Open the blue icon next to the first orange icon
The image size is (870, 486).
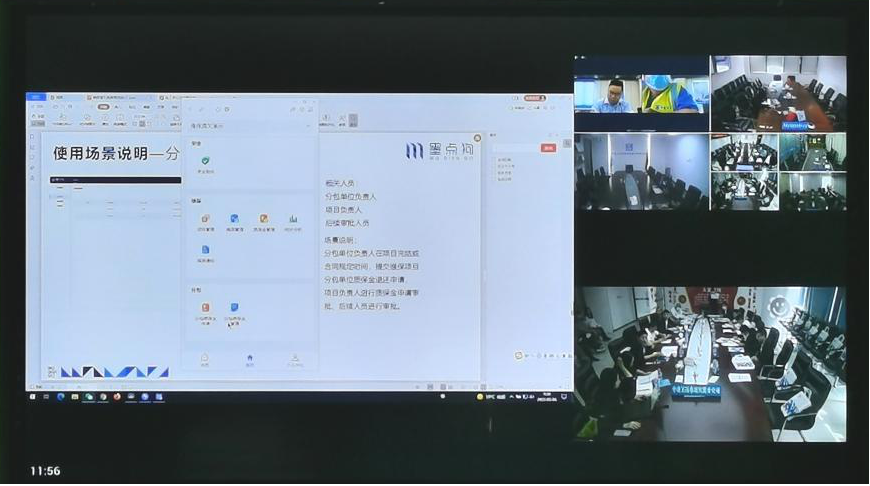234,219
